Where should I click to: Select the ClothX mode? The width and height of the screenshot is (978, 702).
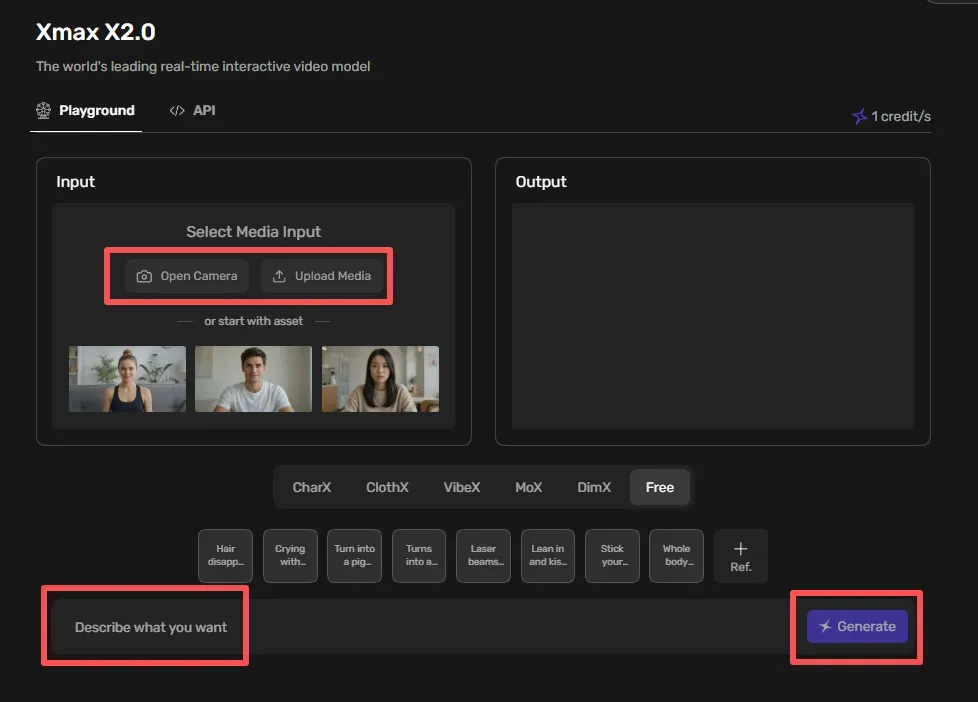pyautogui.click(x=387, y=487)
